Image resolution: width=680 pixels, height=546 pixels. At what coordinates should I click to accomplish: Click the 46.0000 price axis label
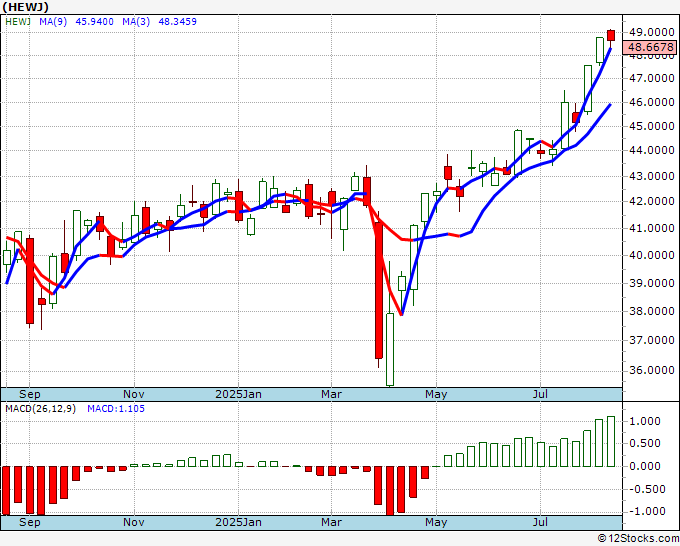click(x=652, y=103)
